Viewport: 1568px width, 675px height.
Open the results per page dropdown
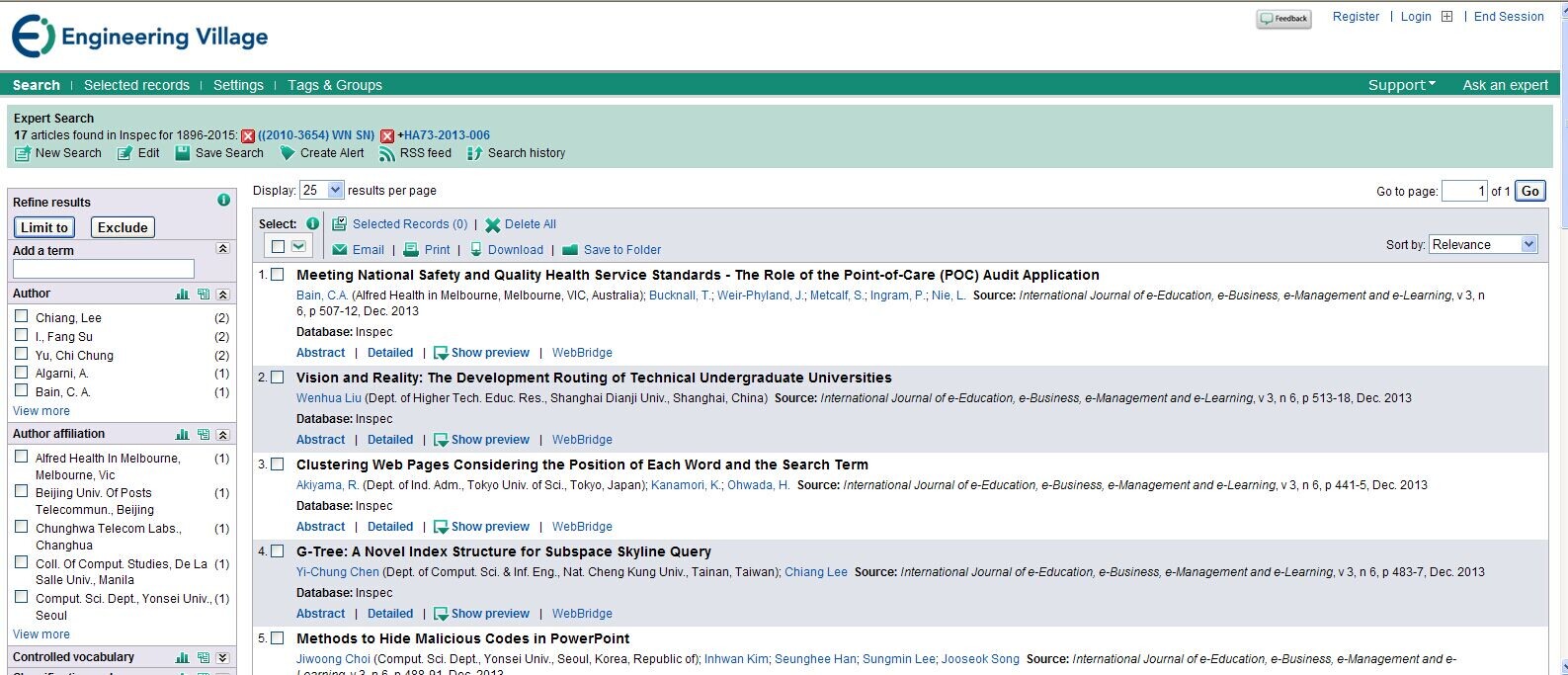tap(322, 190)
